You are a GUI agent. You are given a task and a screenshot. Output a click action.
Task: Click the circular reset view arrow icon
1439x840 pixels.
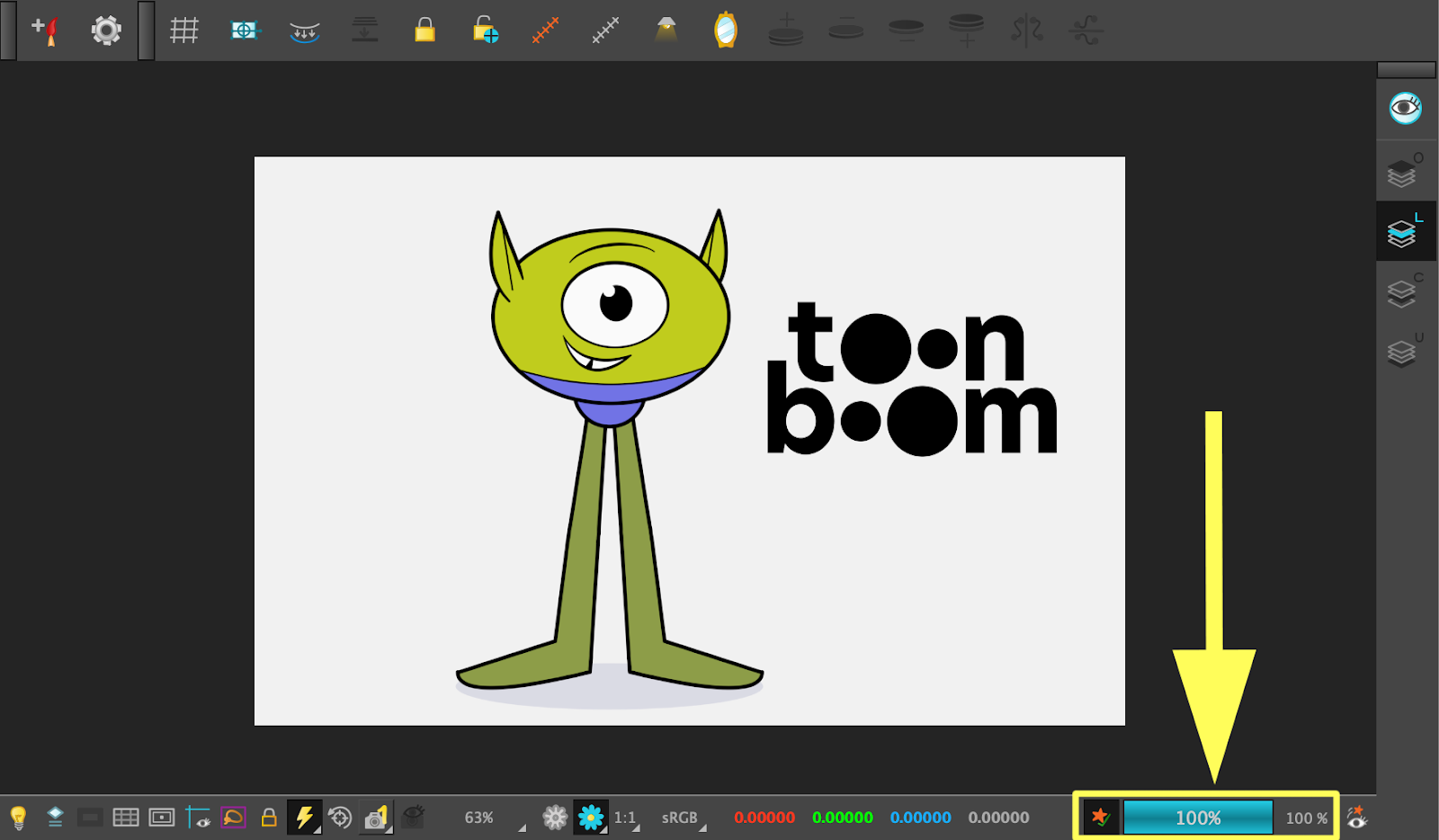click(x=339, y=818)
